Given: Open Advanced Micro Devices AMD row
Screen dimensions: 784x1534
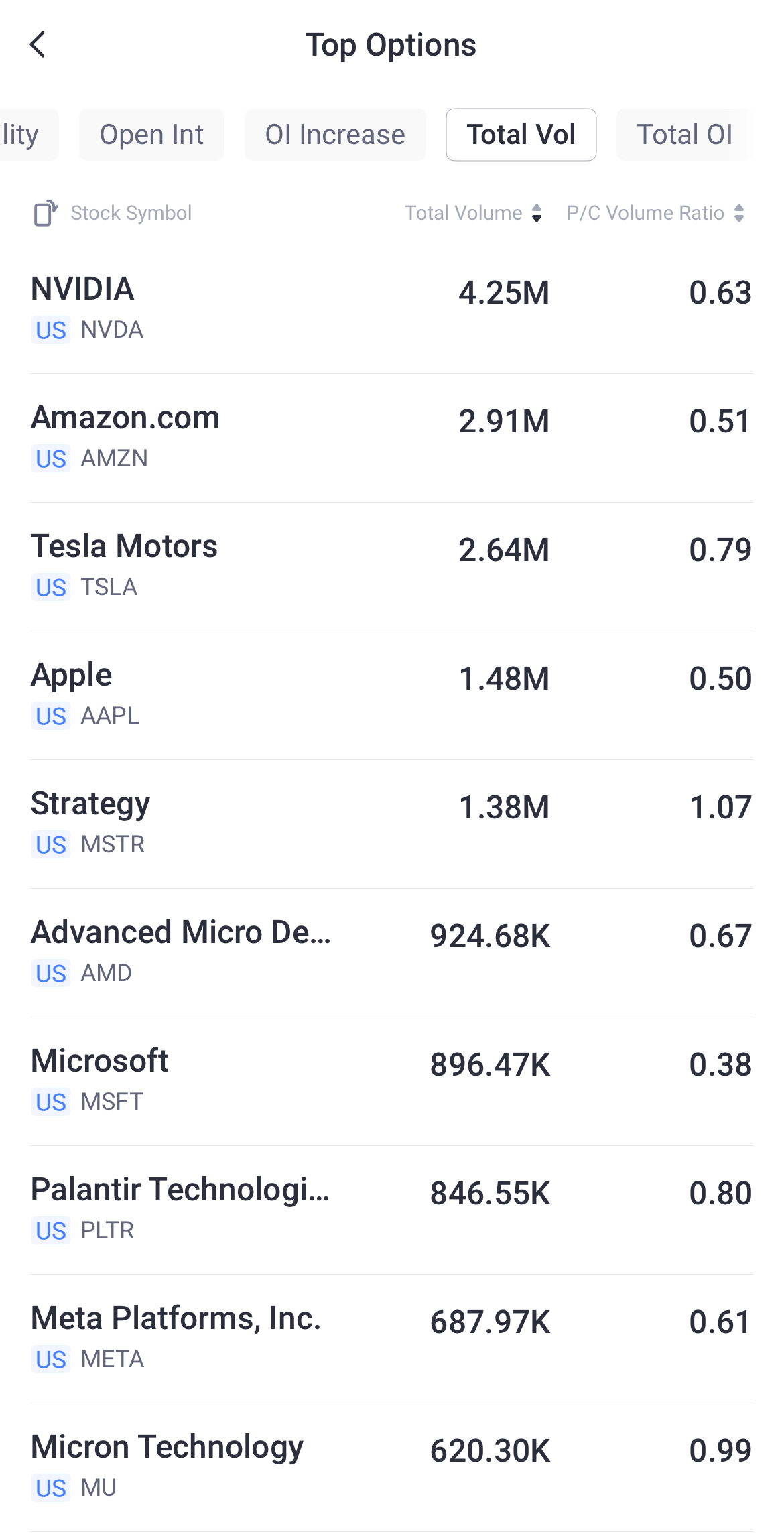Looking at the screenshot, I should coord(392,952).
